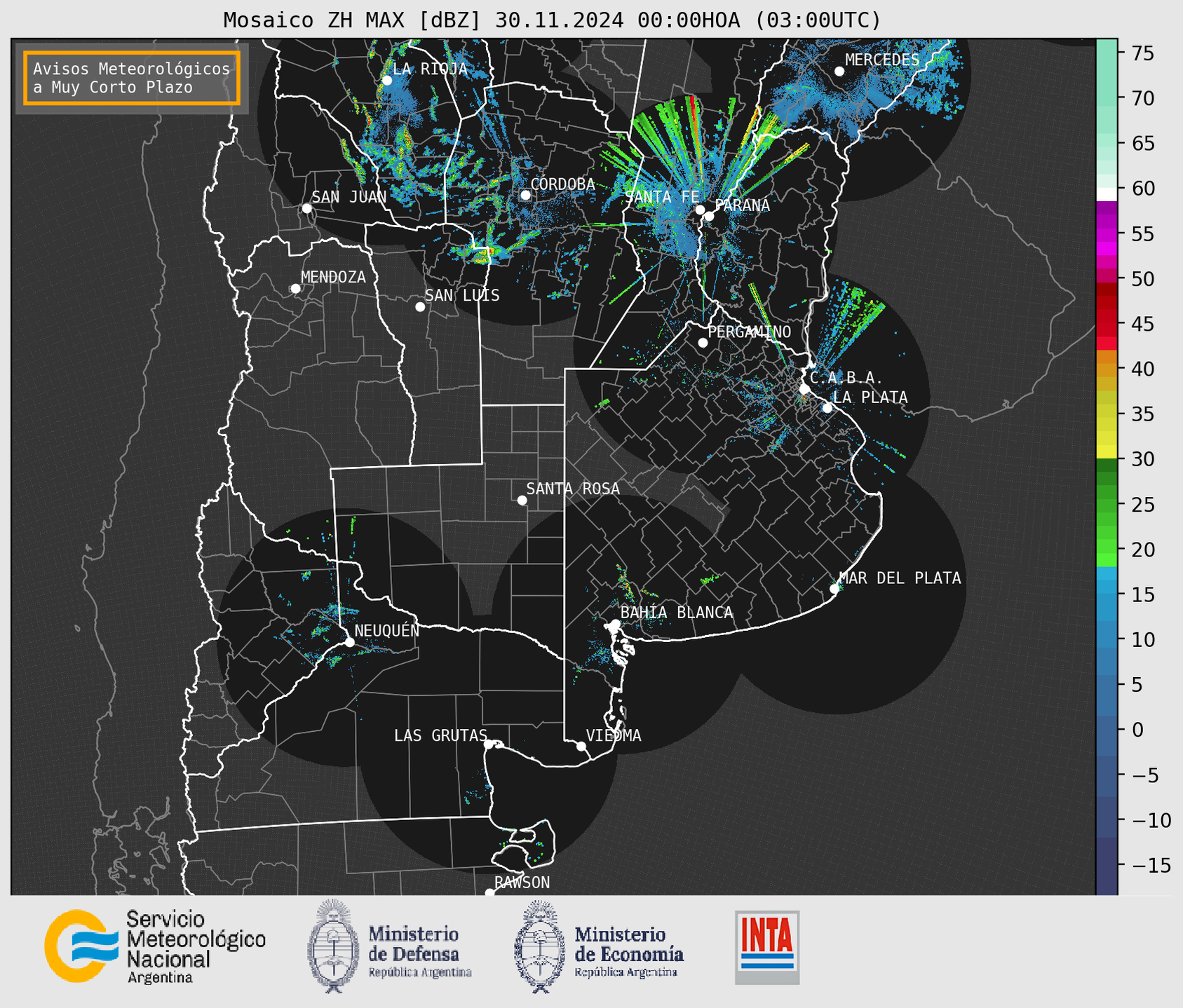Click the República Argentina text under Defensa

(x=420, y=972)
